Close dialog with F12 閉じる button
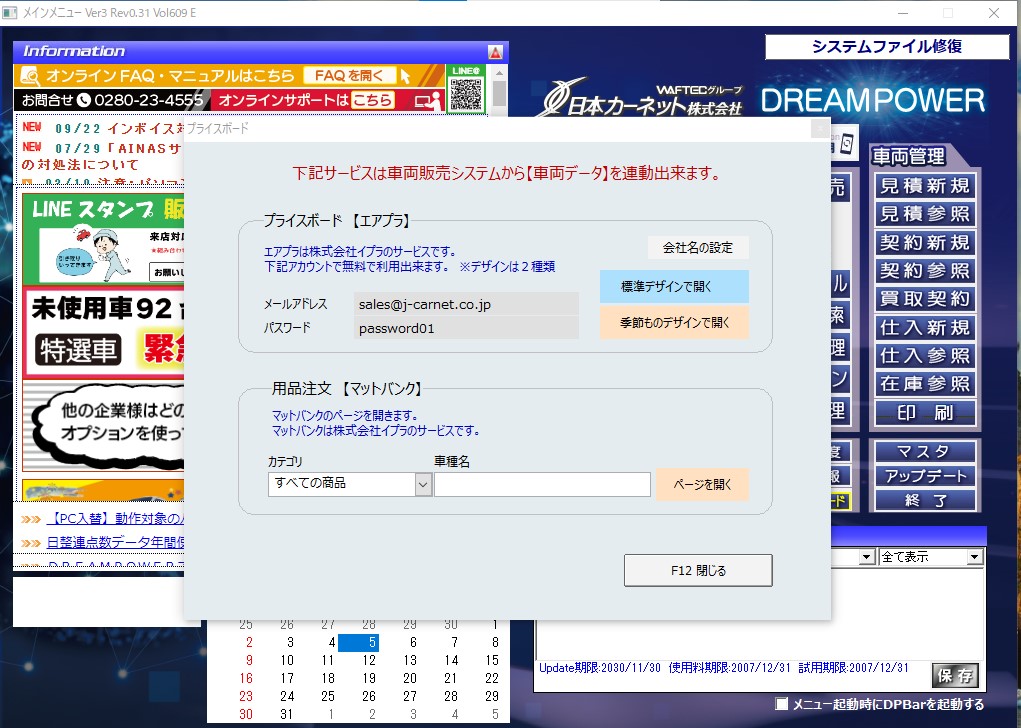1021x728 pixels. (698, 570)
